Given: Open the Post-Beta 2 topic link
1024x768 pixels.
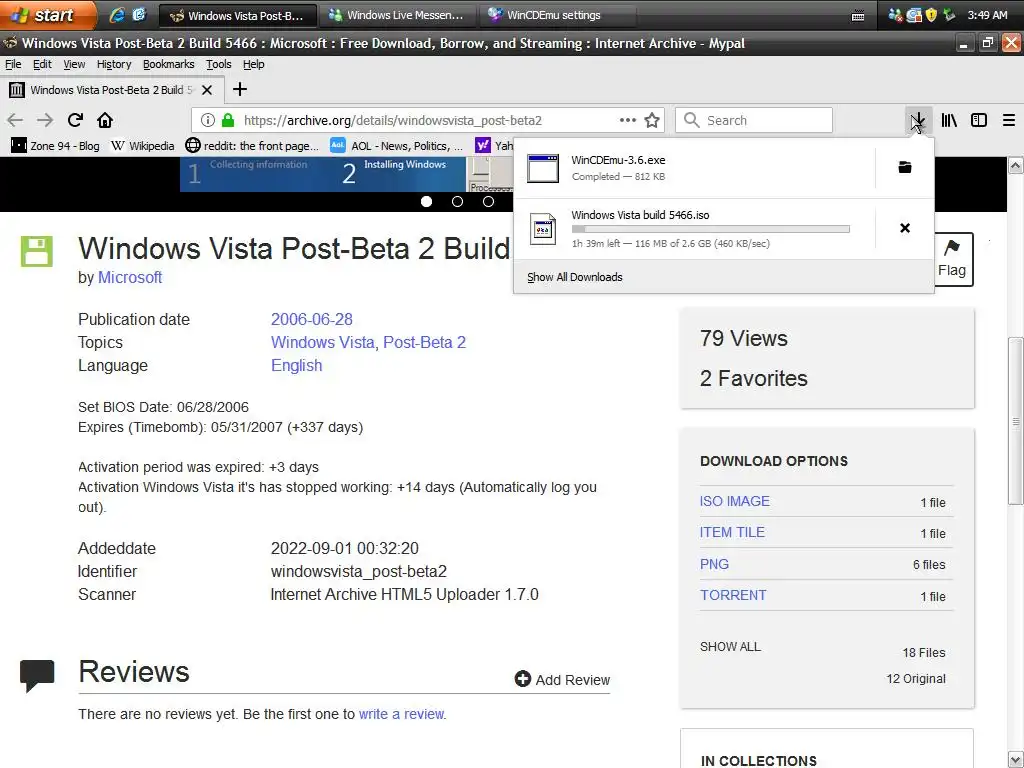Looking at the screenshot, I should [424, 342].
